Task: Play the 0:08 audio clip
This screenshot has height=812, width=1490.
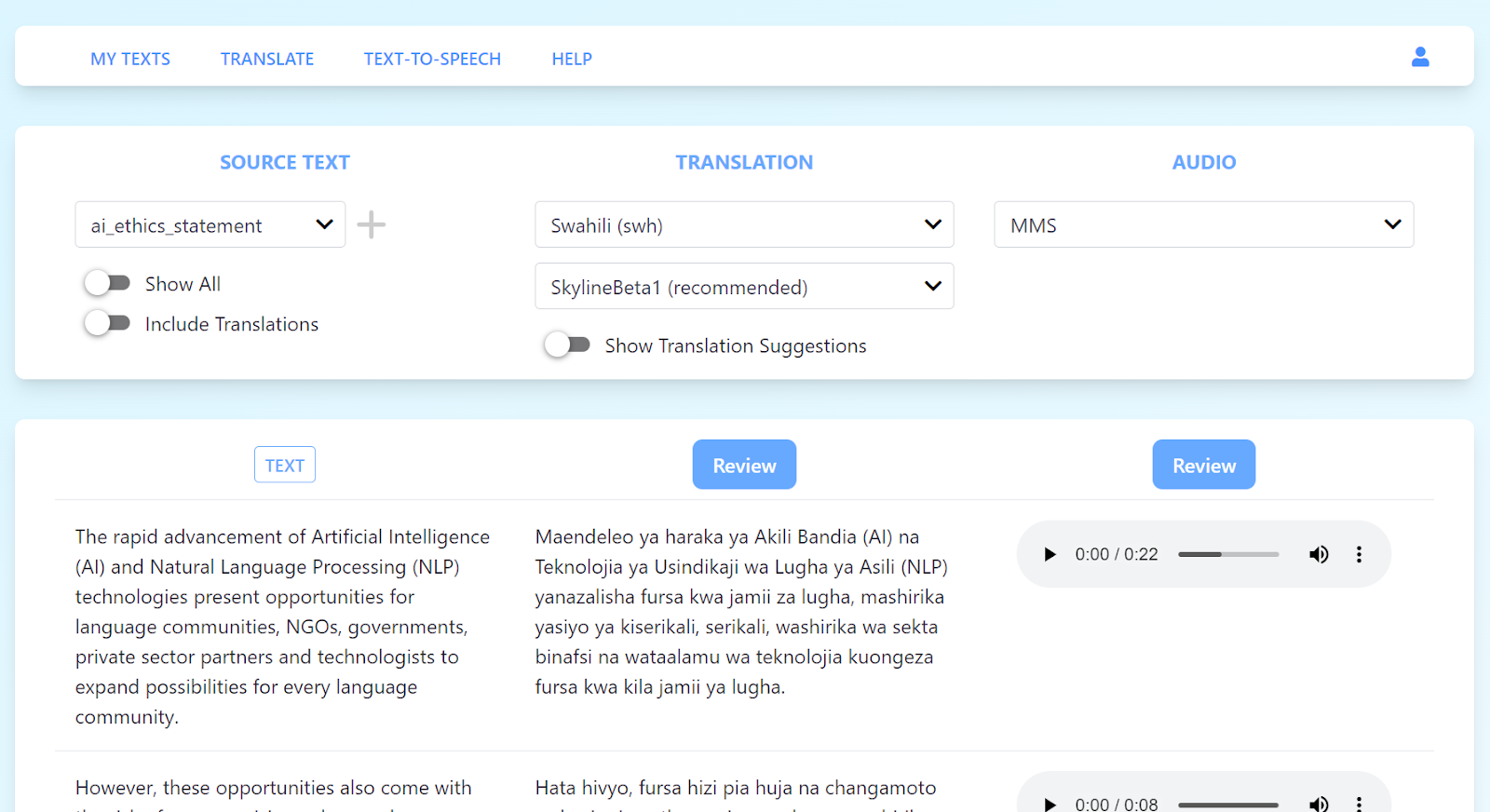Action: coord(1050,804)
